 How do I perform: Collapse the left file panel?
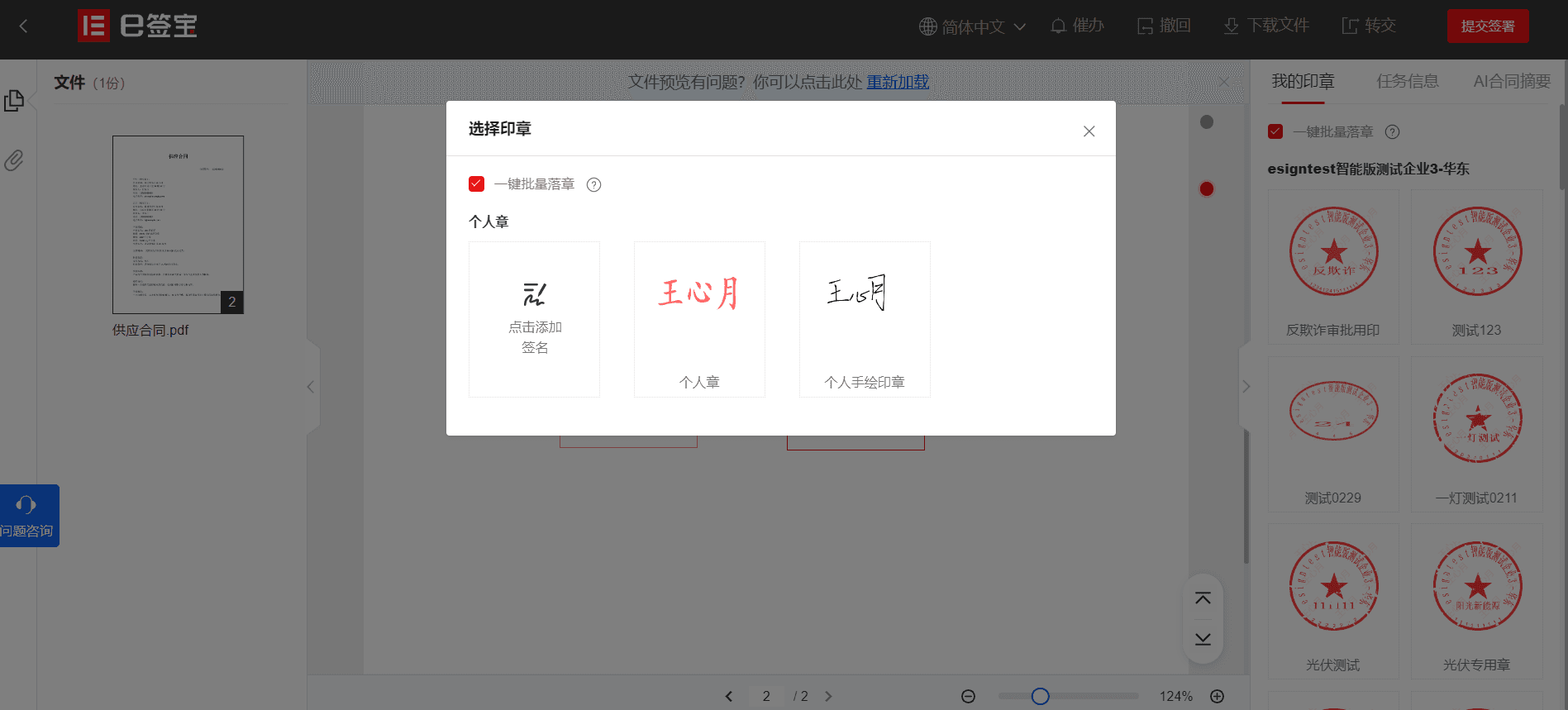point(311,386)
